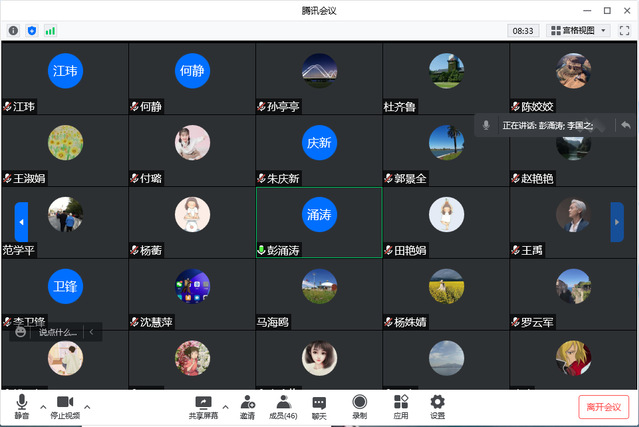
Task: Open the 共享屏幕 share screen tool
Action: 203,405
